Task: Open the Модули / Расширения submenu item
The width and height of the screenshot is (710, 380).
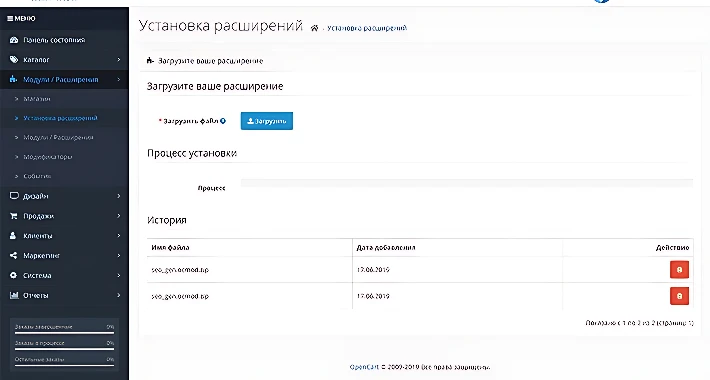Action: tap(64, 137)
